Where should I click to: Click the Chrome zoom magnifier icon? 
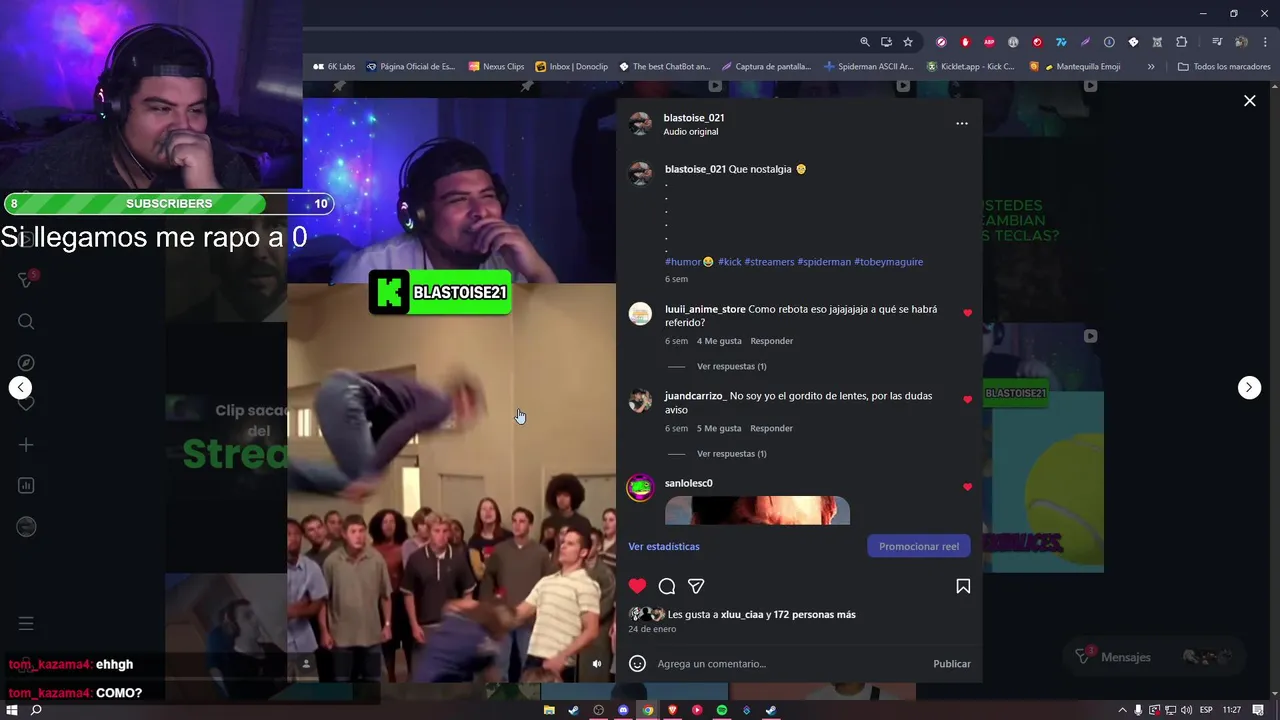[864, 42]
